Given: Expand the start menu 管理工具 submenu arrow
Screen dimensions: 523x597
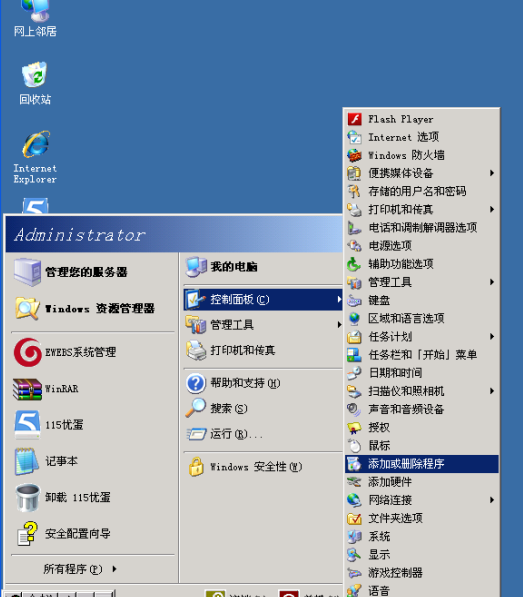Looking at the screenshot, I should click(x=339, y=325).
